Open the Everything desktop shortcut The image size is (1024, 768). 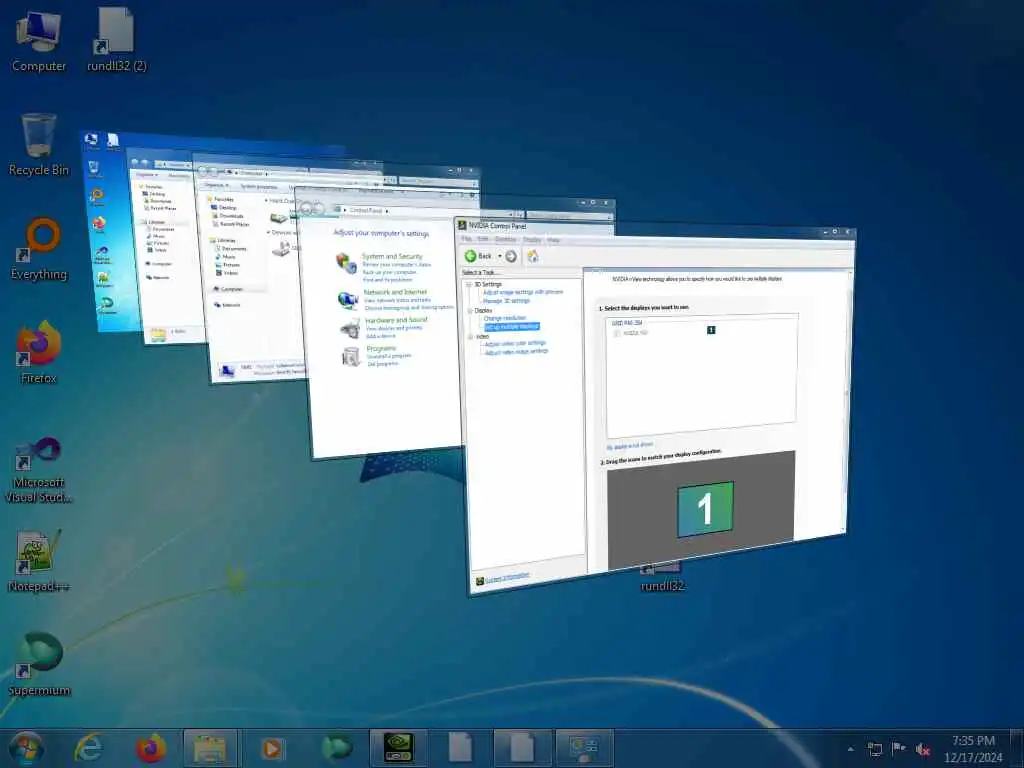[x=39, y=249]
